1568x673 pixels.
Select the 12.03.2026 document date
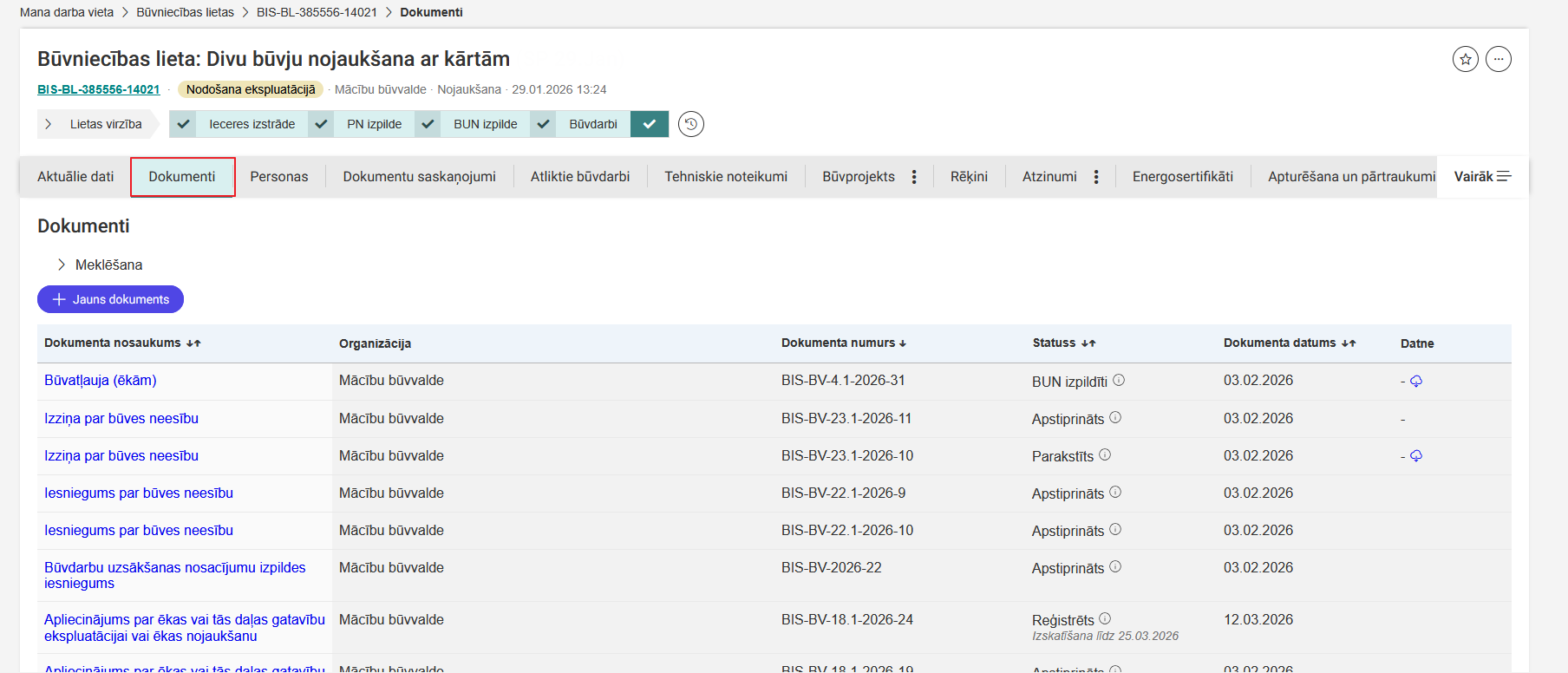(1258, 619)
